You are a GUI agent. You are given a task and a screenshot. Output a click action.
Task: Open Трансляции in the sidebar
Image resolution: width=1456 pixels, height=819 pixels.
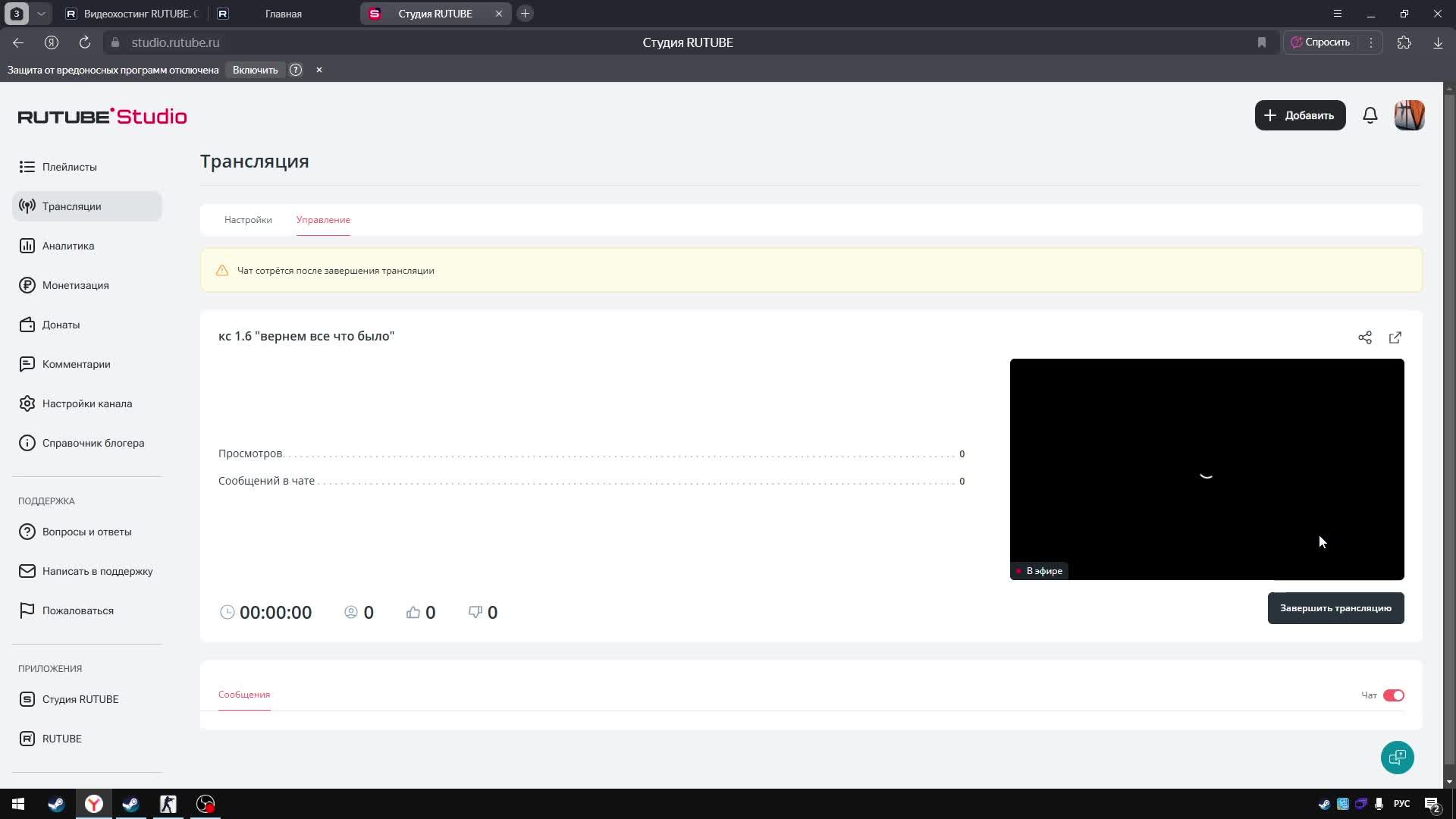tap(87, 206)
